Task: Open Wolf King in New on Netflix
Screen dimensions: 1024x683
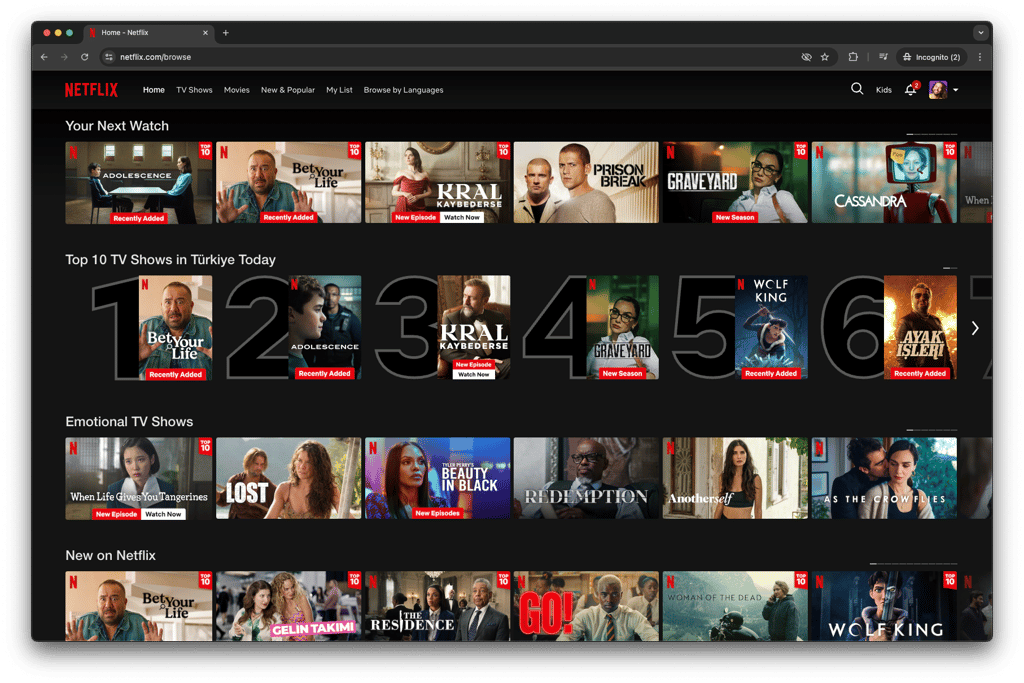Action: point(884,606)
